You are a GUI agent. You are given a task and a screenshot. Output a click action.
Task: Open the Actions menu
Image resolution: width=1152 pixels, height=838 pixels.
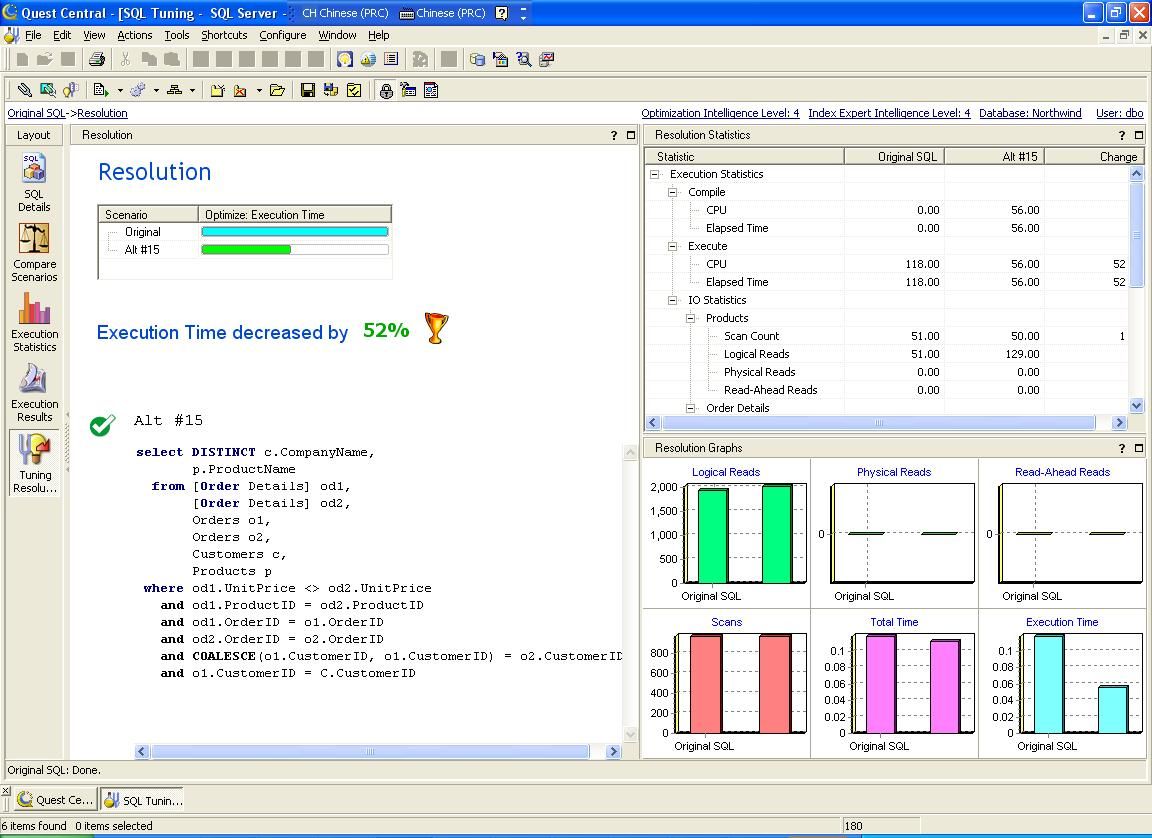point(134,35)
